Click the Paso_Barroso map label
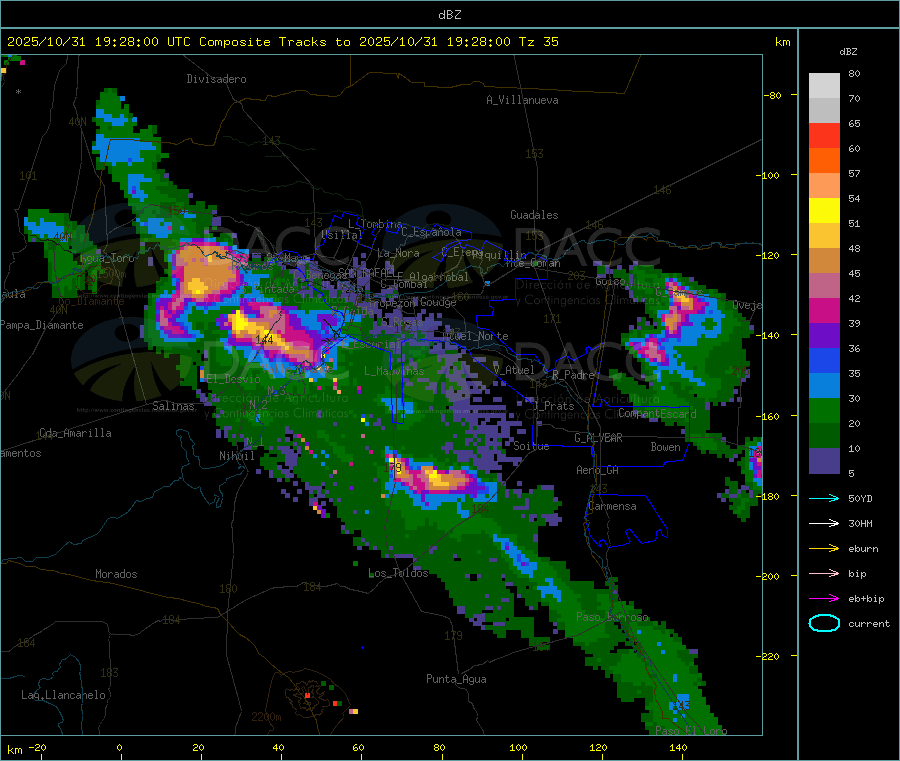 (612, 617)
